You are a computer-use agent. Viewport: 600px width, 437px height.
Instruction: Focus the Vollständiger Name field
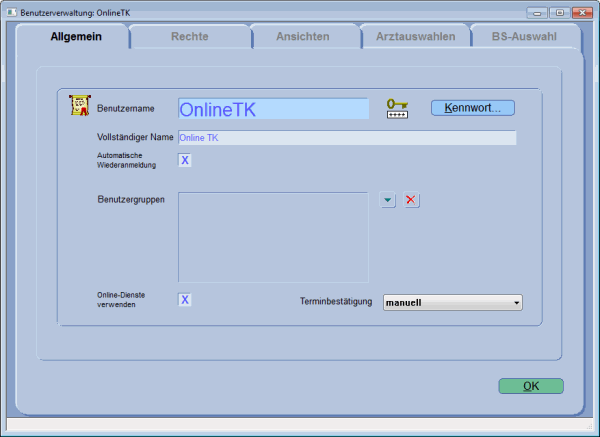346,137
